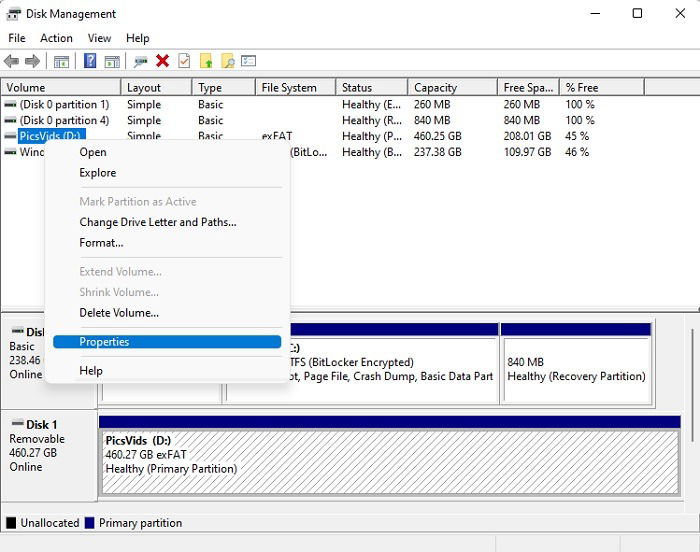Click the checklist settings toolbar icon
The width and height of the screenshot is (700, 552).
249,61
